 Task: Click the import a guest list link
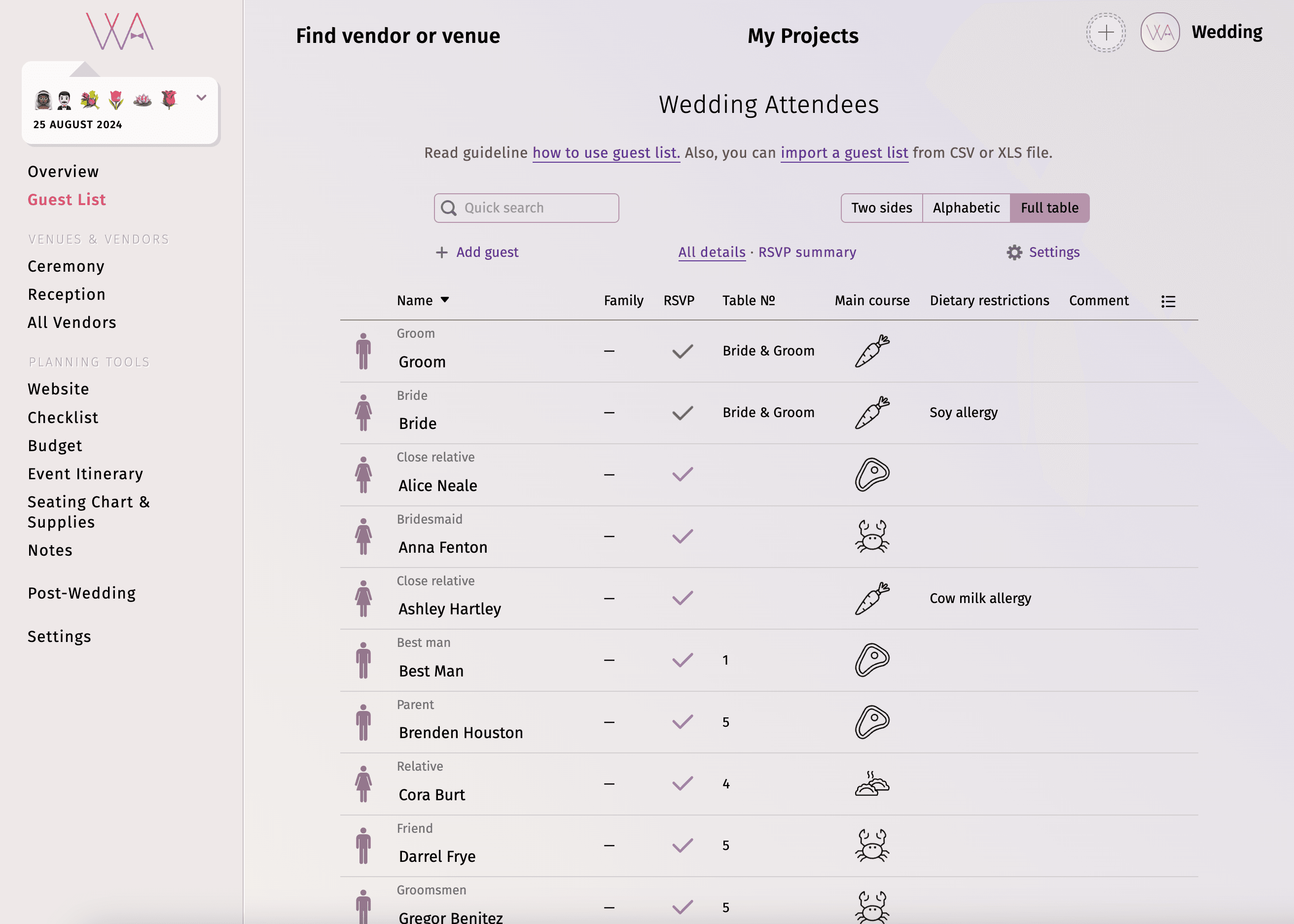coord(844,153)
